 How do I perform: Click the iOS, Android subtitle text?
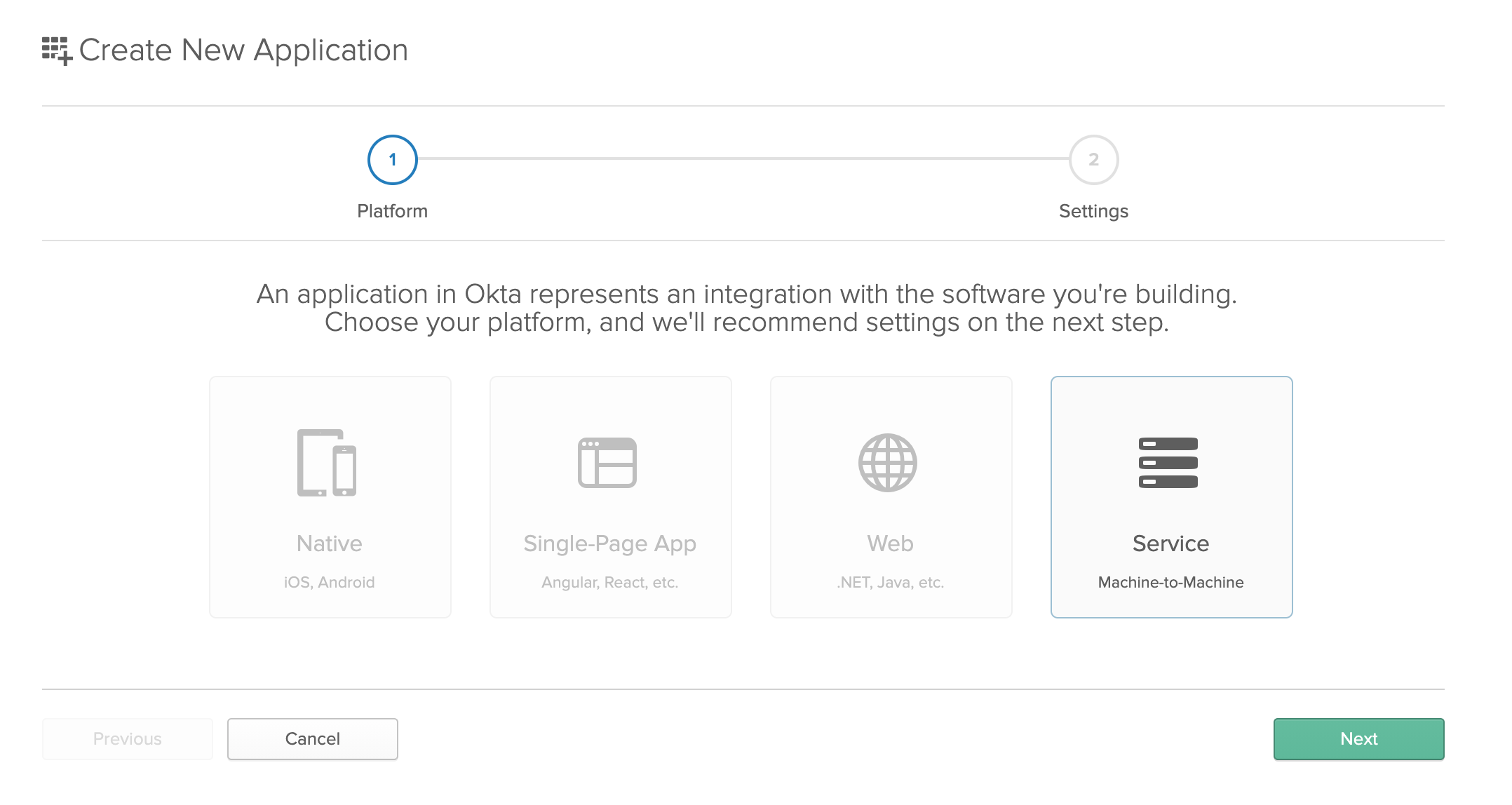(x=330, y=582)
